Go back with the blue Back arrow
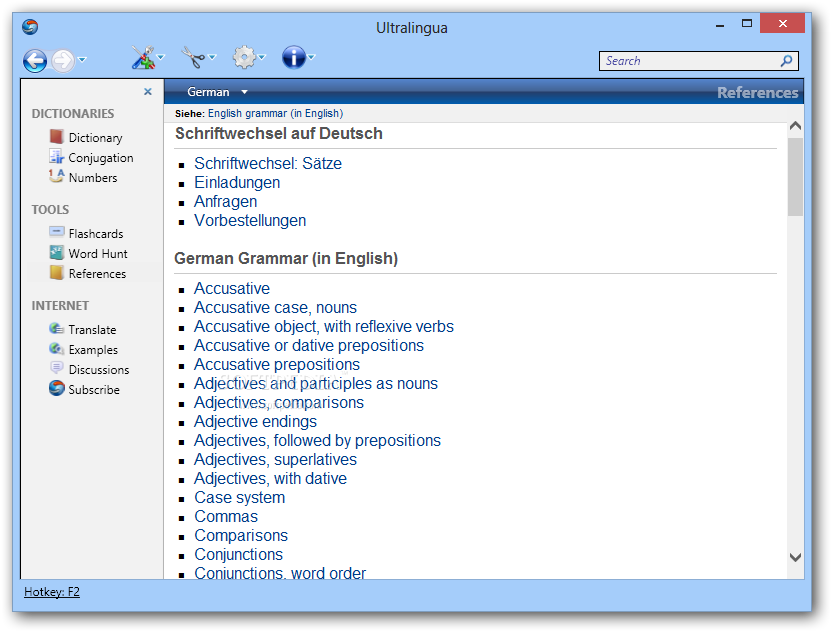Viewport: 832px width, 632px height. (x=35, y=60)
